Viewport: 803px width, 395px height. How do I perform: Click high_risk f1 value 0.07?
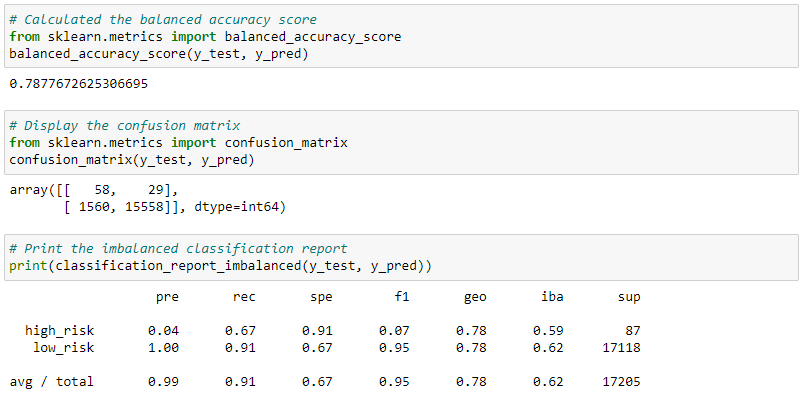394,331
